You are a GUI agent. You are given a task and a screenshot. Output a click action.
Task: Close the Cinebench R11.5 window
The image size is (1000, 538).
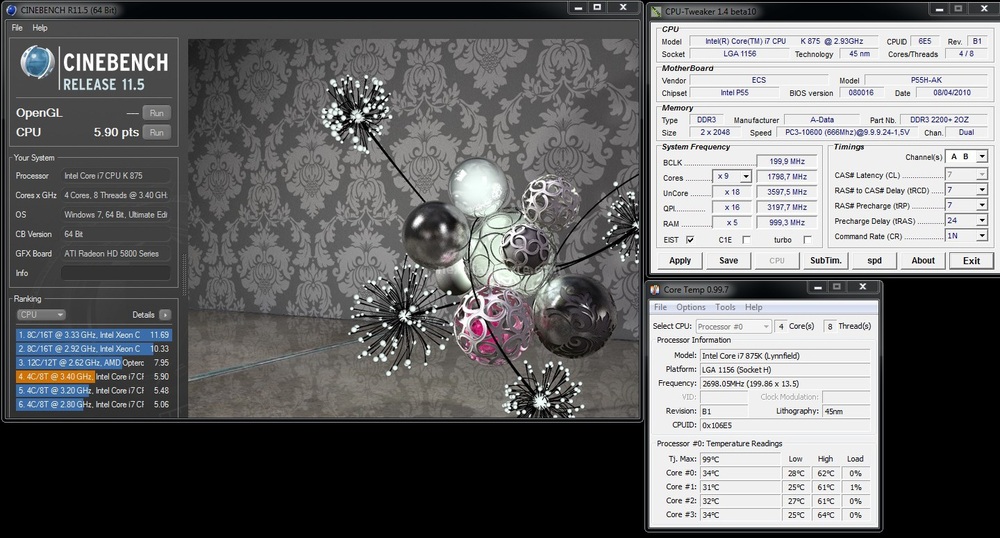tap(624, 8)
